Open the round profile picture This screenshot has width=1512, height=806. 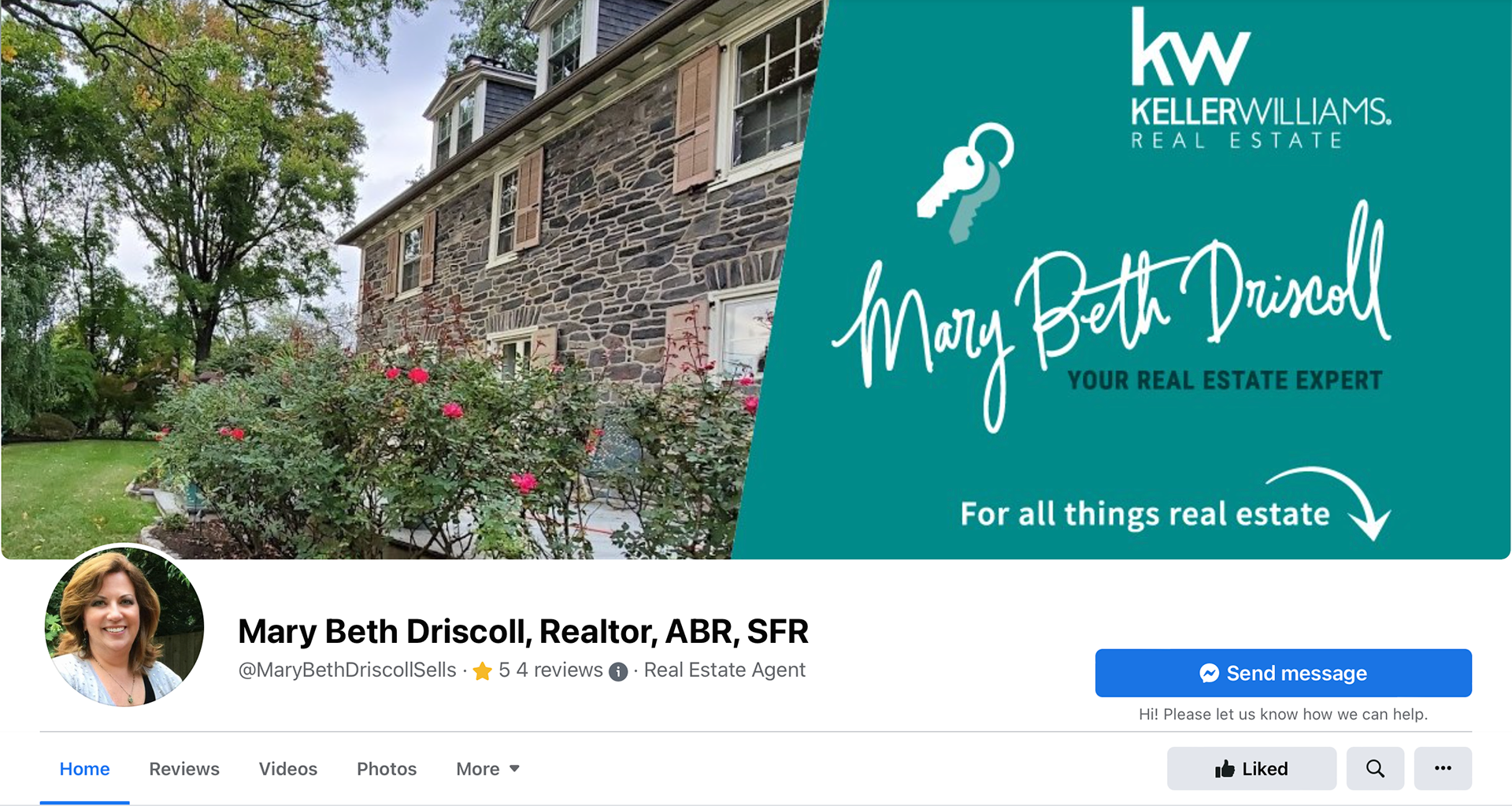(124, 626)
